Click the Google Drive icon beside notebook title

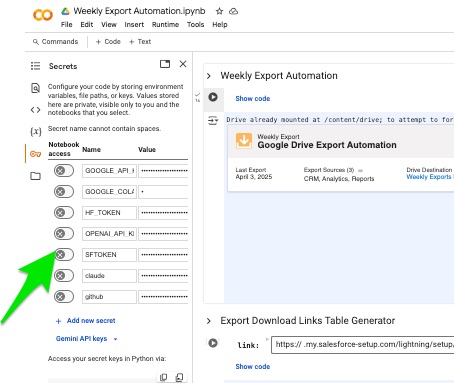tap(65, 11)
